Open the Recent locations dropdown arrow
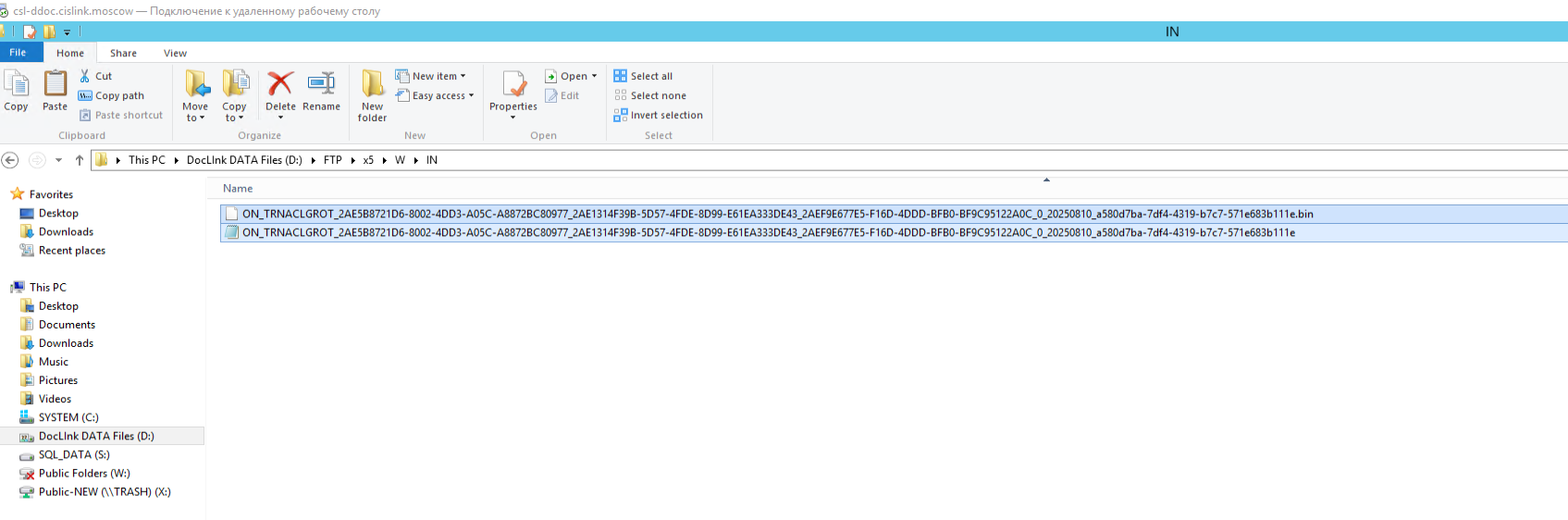The height and width of the screenshot is (520, 1568). click(59, 160)
